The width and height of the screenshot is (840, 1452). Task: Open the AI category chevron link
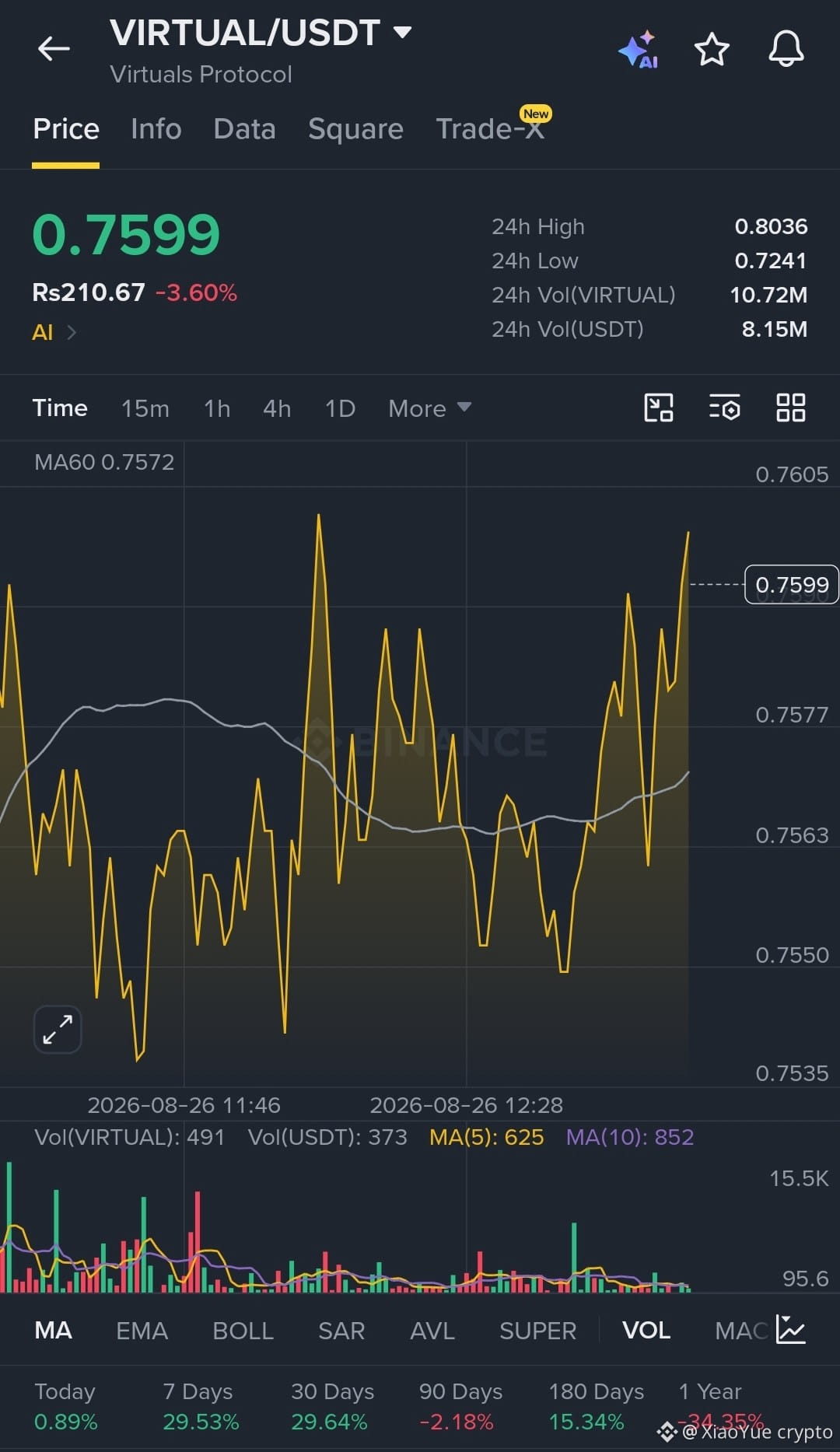tap(54, 333)
